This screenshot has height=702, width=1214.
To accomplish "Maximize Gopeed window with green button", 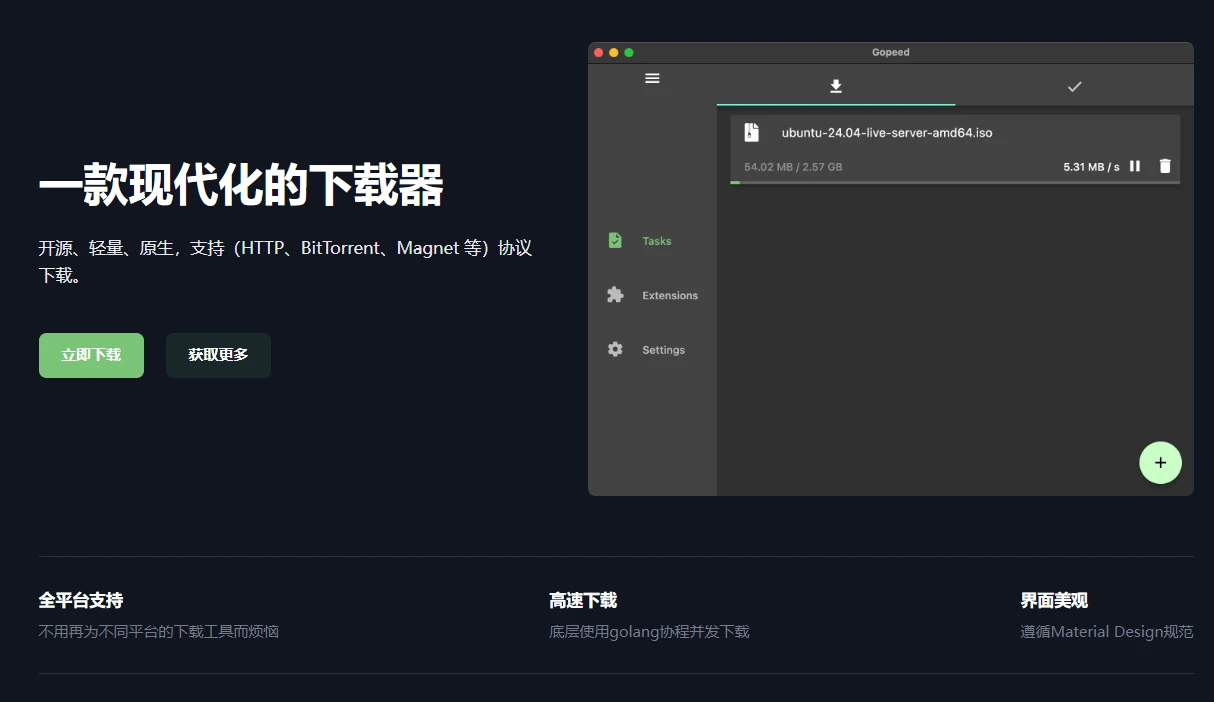I will [x=629, y=53].
